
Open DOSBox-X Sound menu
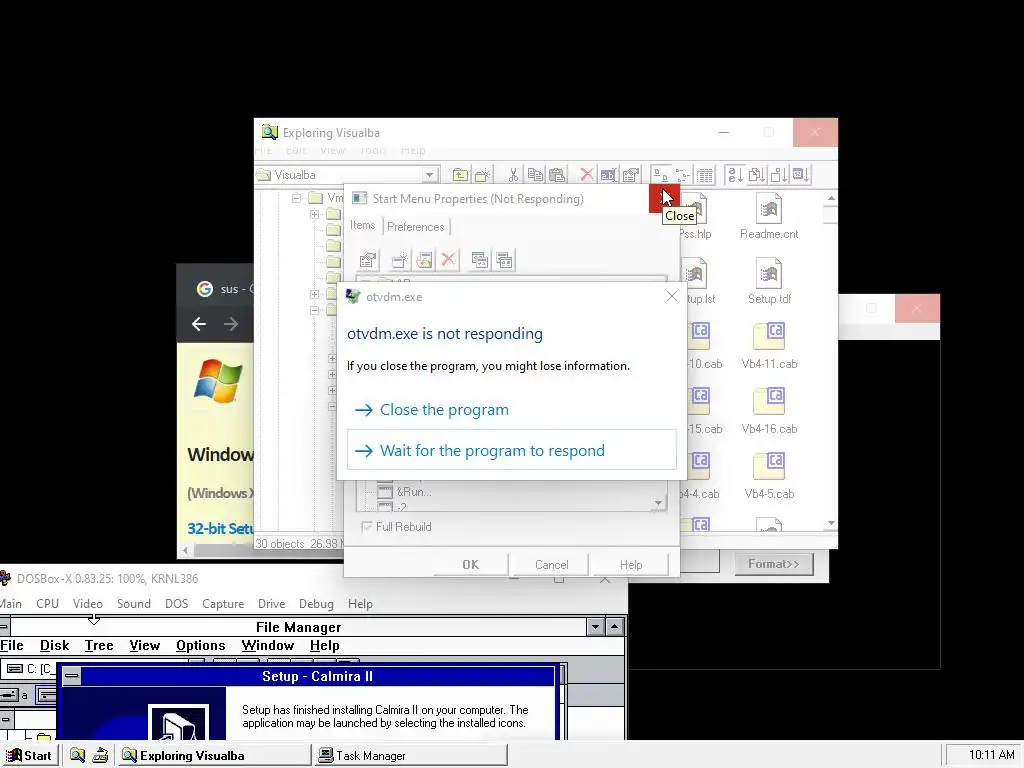(134, 603)
